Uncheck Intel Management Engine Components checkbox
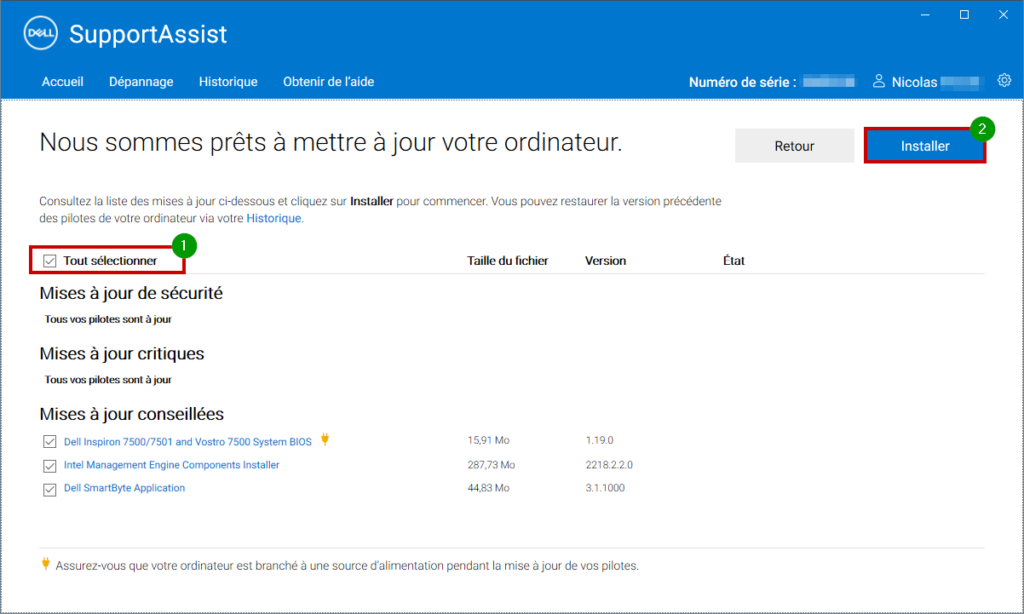Viewport: 1024px width, 614px height. pos(50,466)
